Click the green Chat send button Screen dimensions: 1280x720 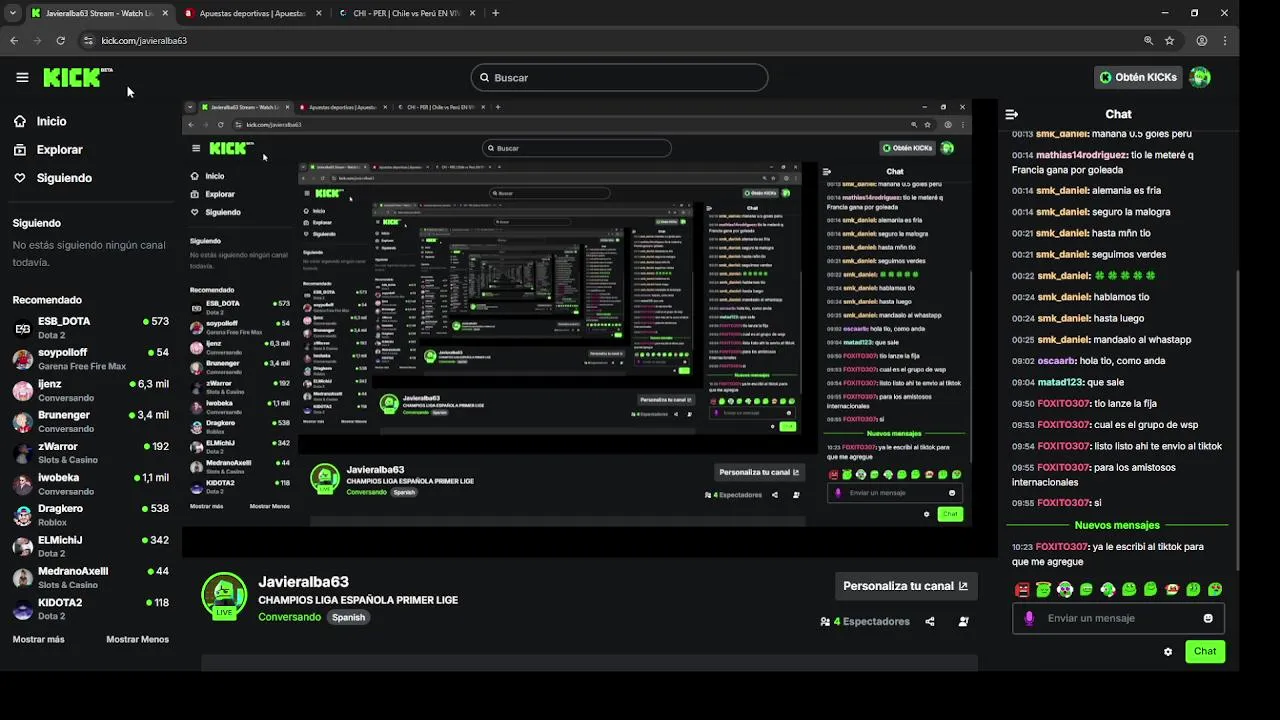coord(1205,651)
